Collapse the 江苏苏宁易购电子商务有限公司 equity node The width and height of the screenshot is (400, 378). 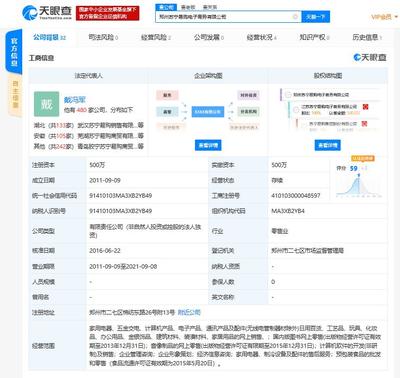[295, 109]
